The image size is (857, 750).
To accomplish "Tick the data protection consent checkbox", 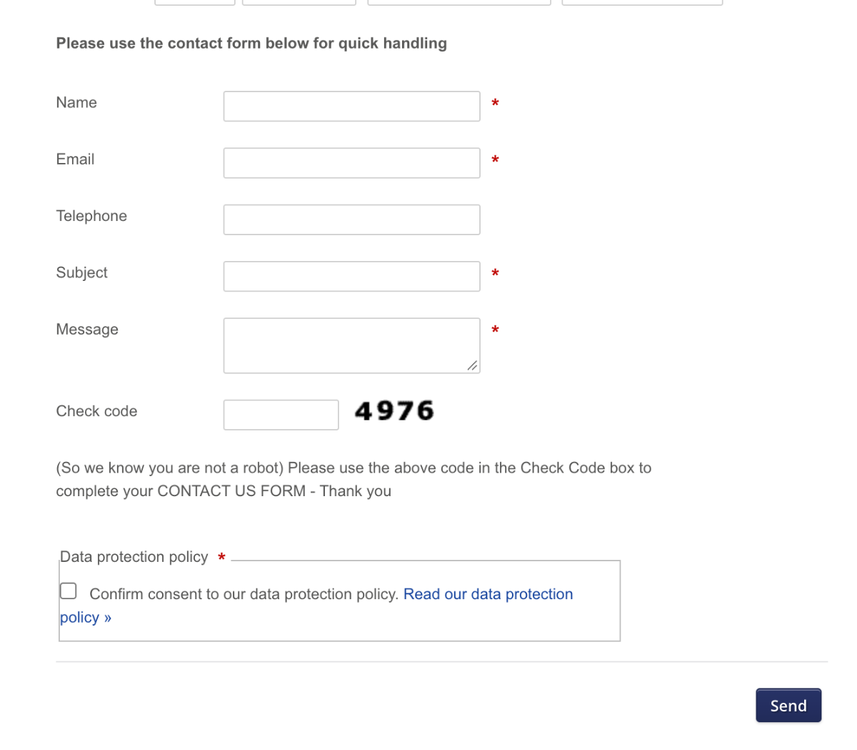I will click(x=68, y=591).
